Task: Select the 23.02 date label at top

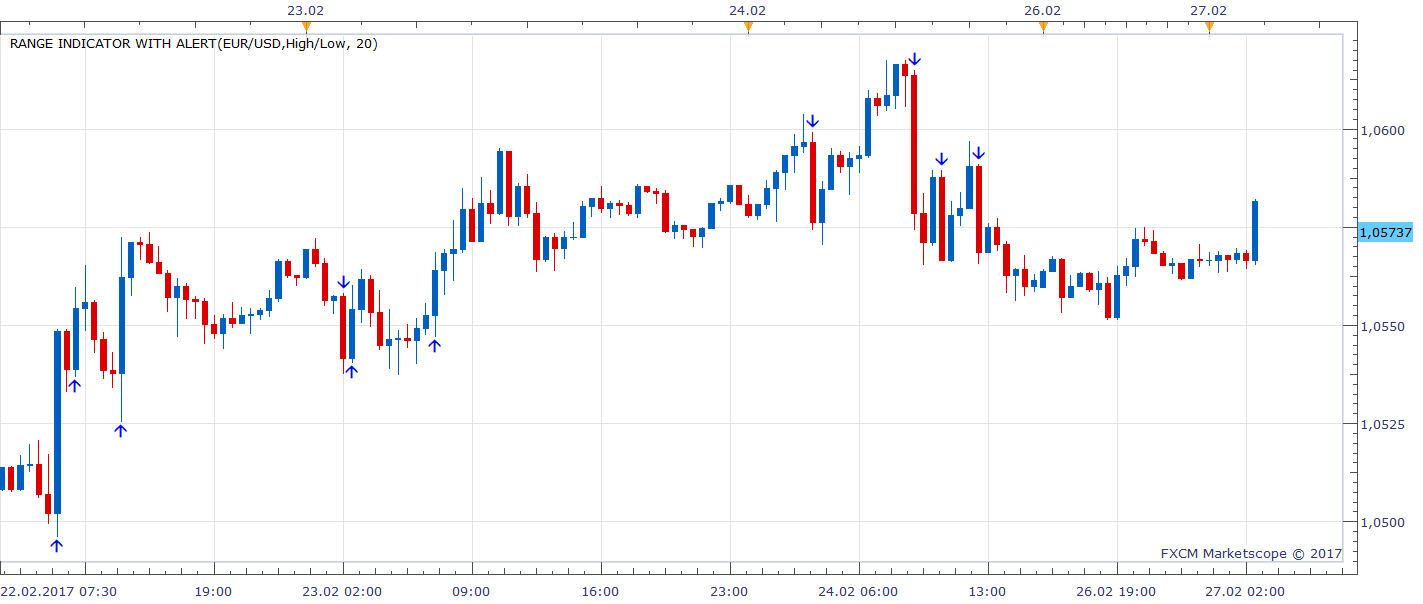Action: (x=306, y=10)
